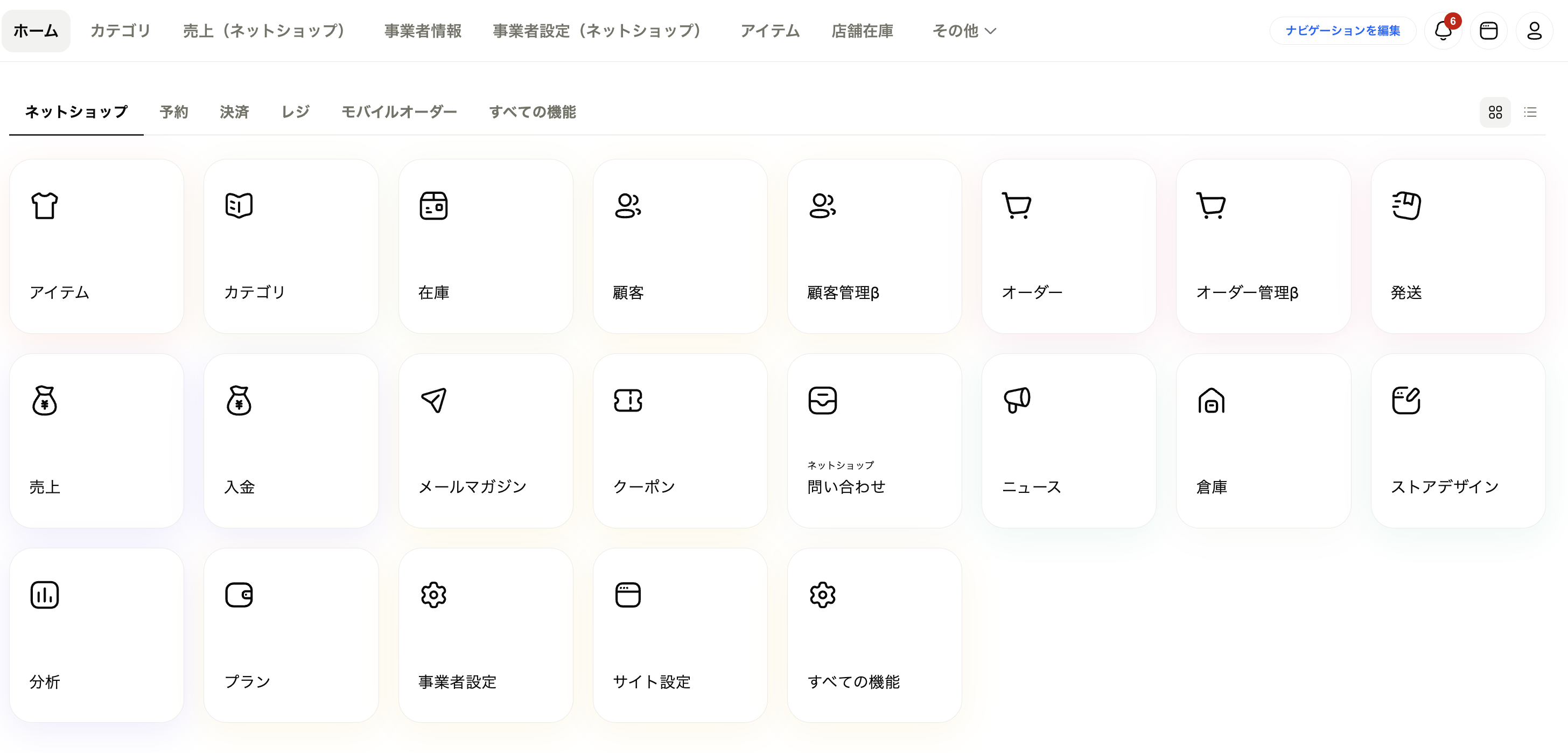Open the notifications bell icon
Viewport: 1568px width, 753px height.
pos(1443,31)
